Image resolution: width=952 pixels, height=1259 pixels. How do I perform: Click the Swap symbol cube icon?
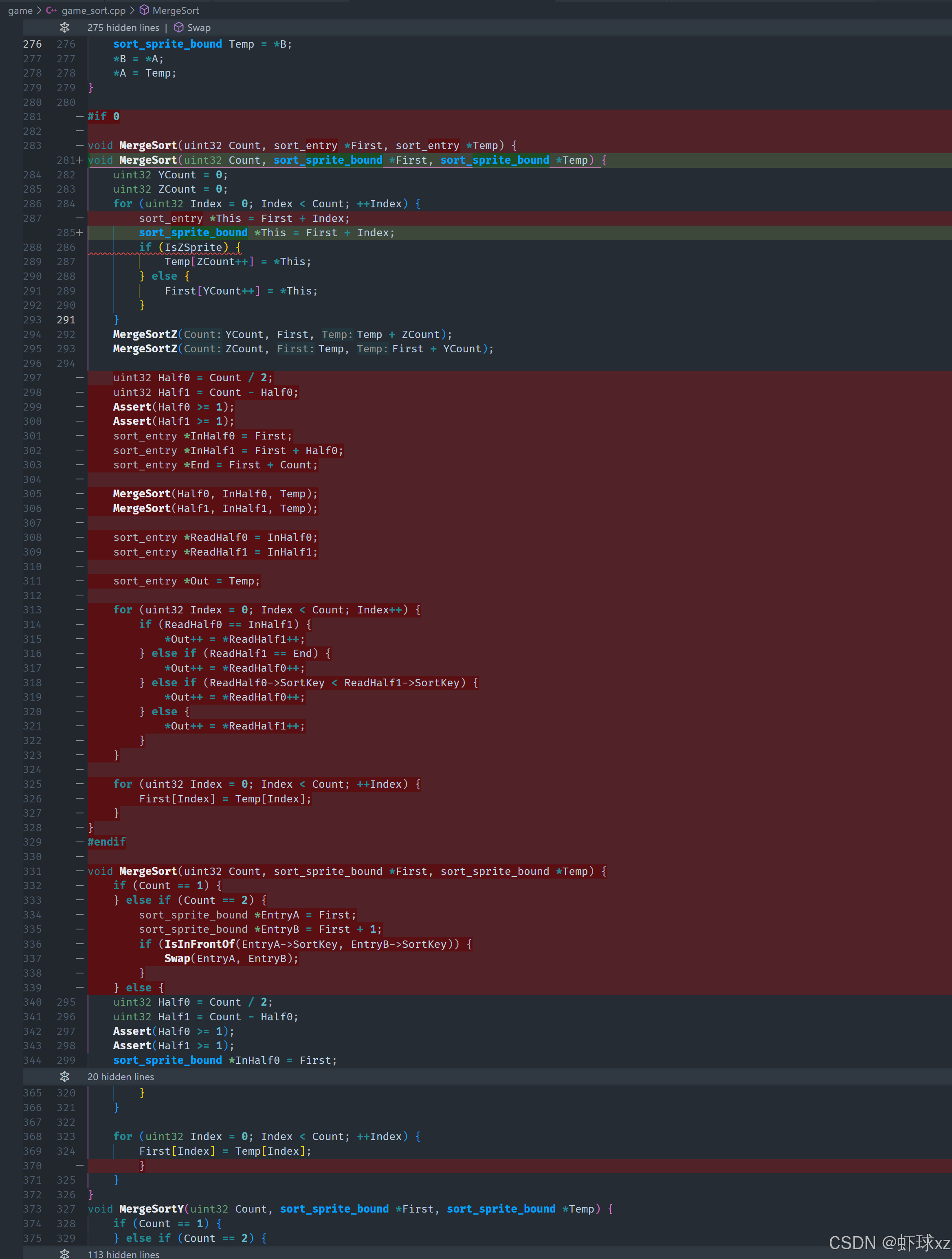pyautogui.click(x=179, y=27)
